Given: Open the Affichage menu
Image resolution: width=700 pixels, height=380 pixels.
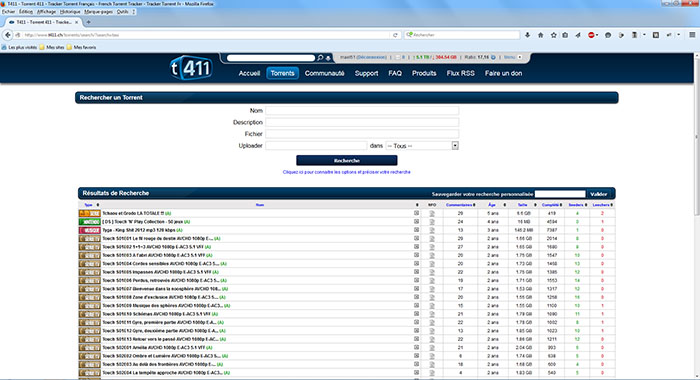Looking at the screenshot, I should (46, 12).
